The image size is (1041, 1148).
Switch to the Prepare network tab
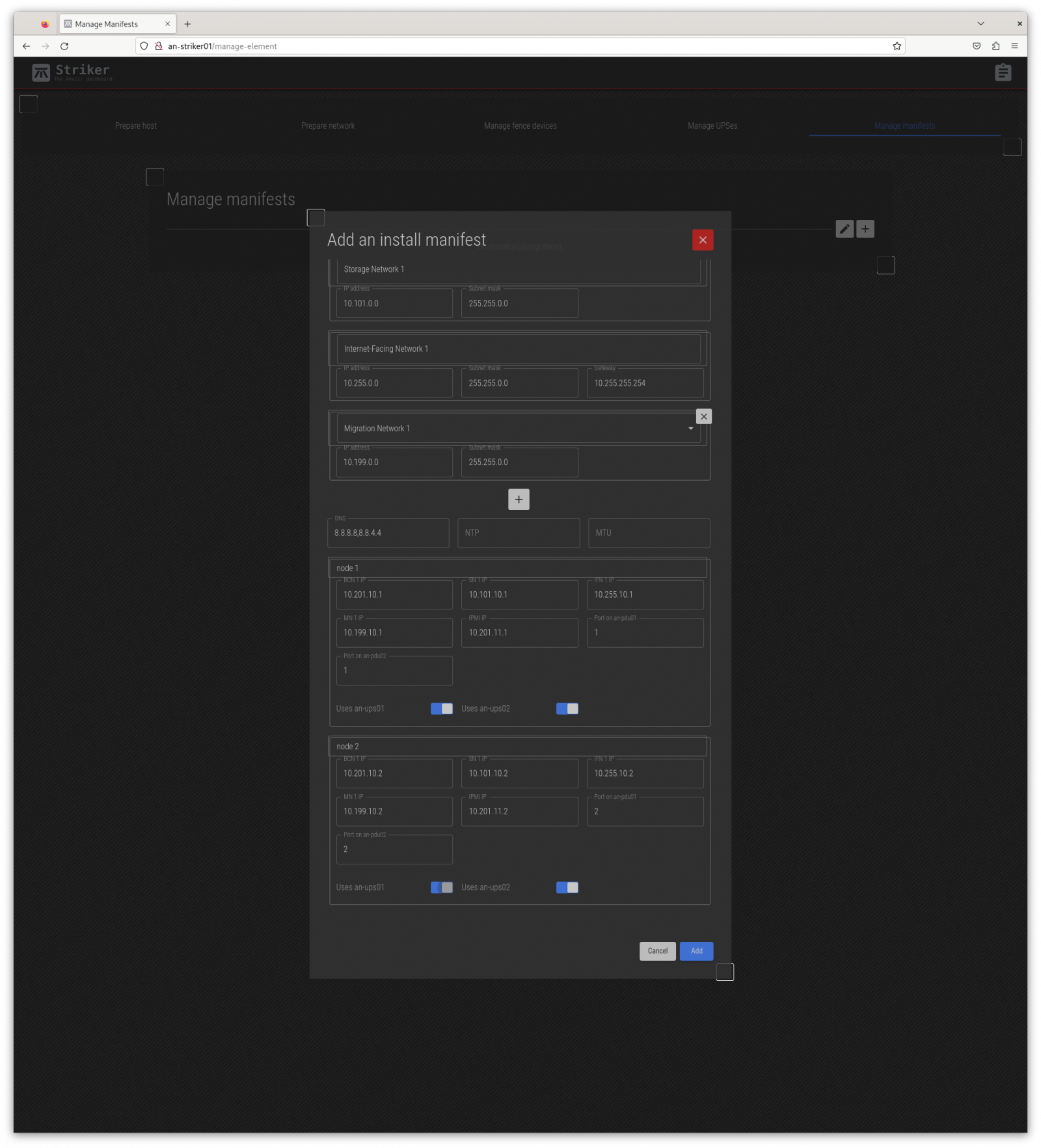click(x=328, y=126)
